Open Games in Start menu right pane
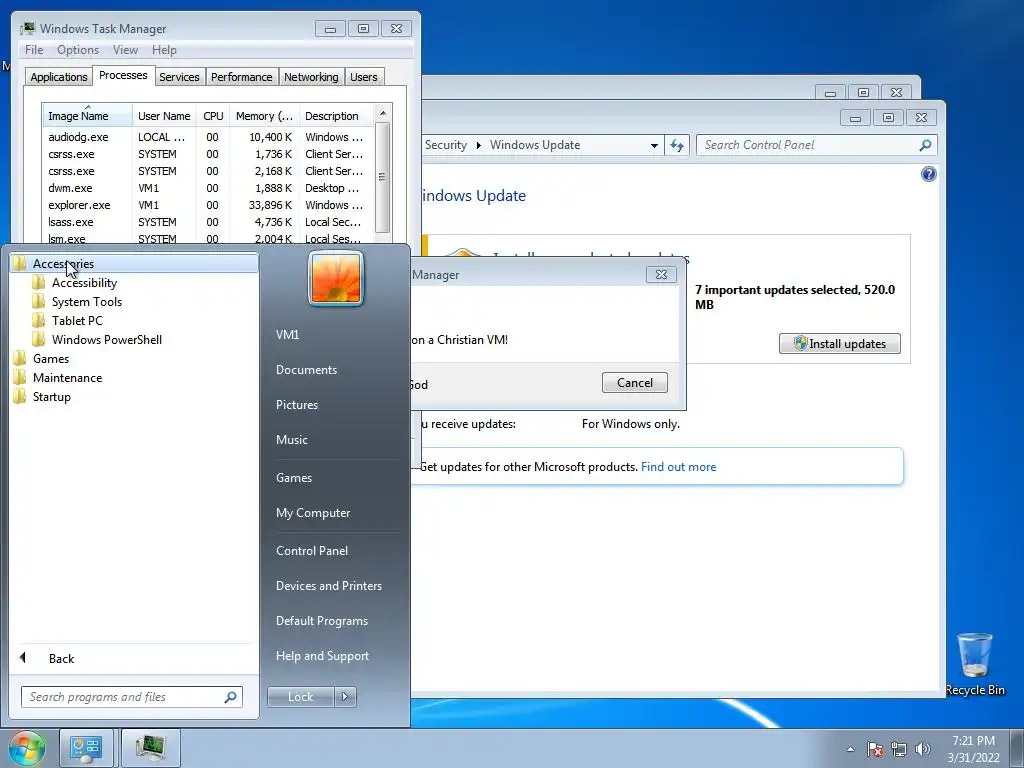Screen dimensions: 1024x768 (294, 477)
